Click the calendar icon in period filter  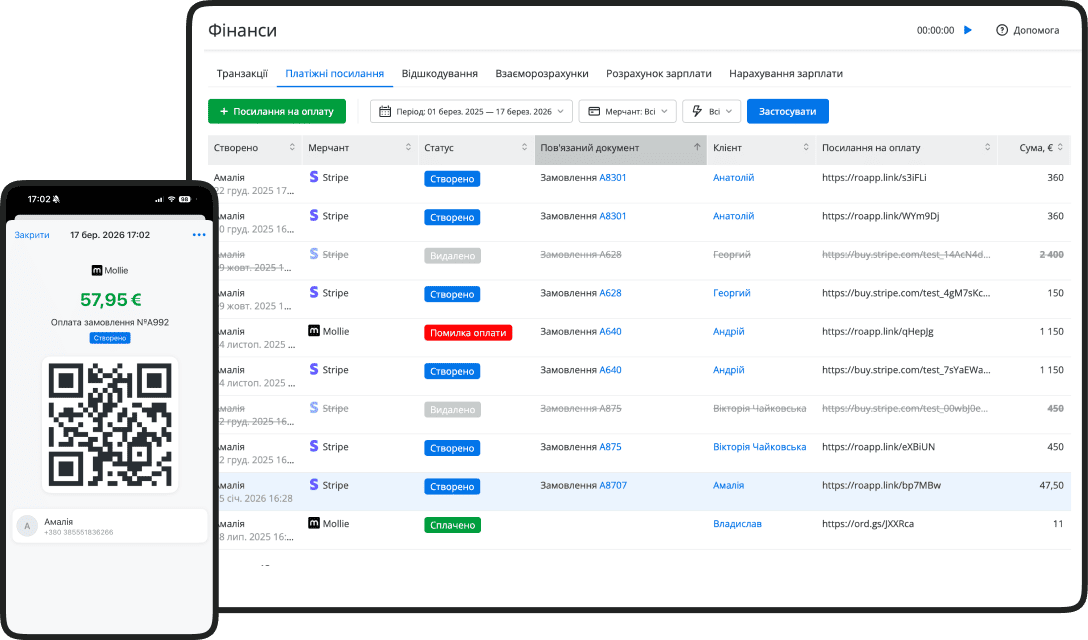(x=385, y=112)
